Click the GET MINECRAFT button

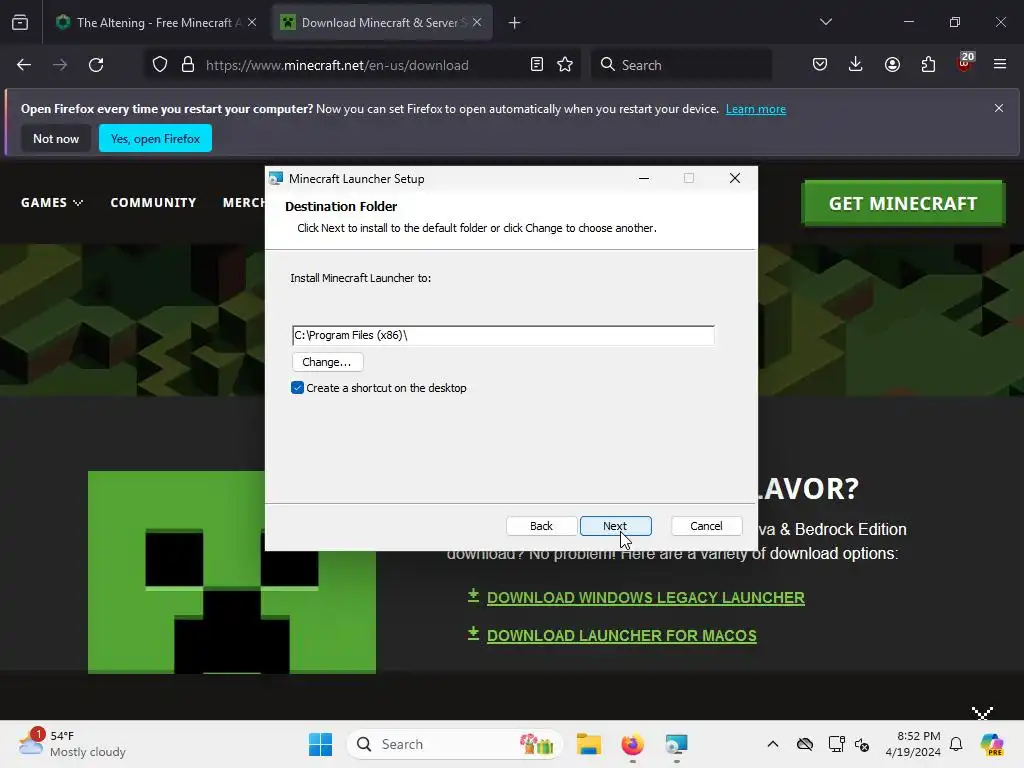tap(903, 203)
